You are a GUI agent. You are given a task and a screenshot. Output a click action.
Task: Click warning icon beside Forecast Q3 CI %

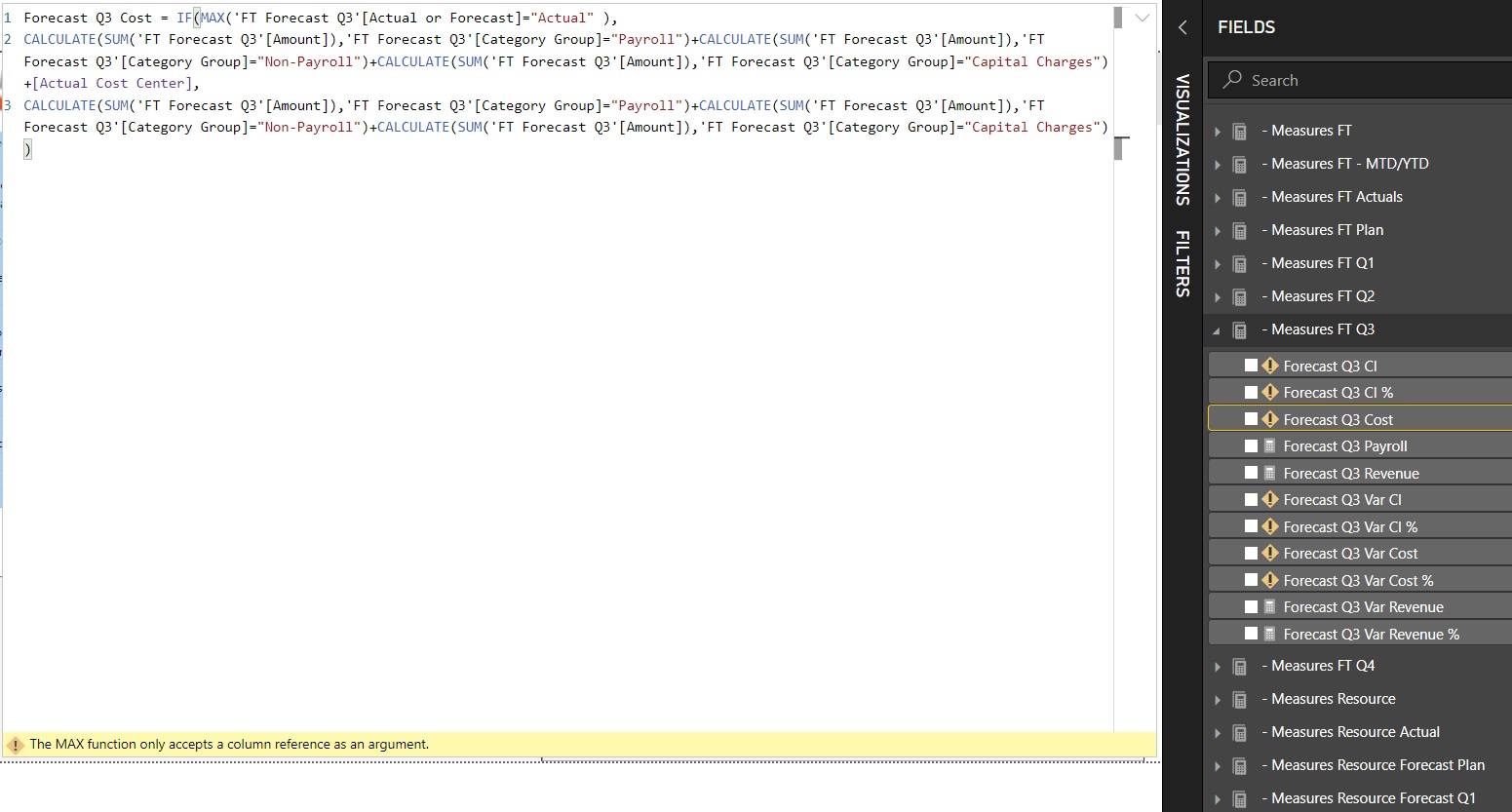click(x=1269, y=392)
